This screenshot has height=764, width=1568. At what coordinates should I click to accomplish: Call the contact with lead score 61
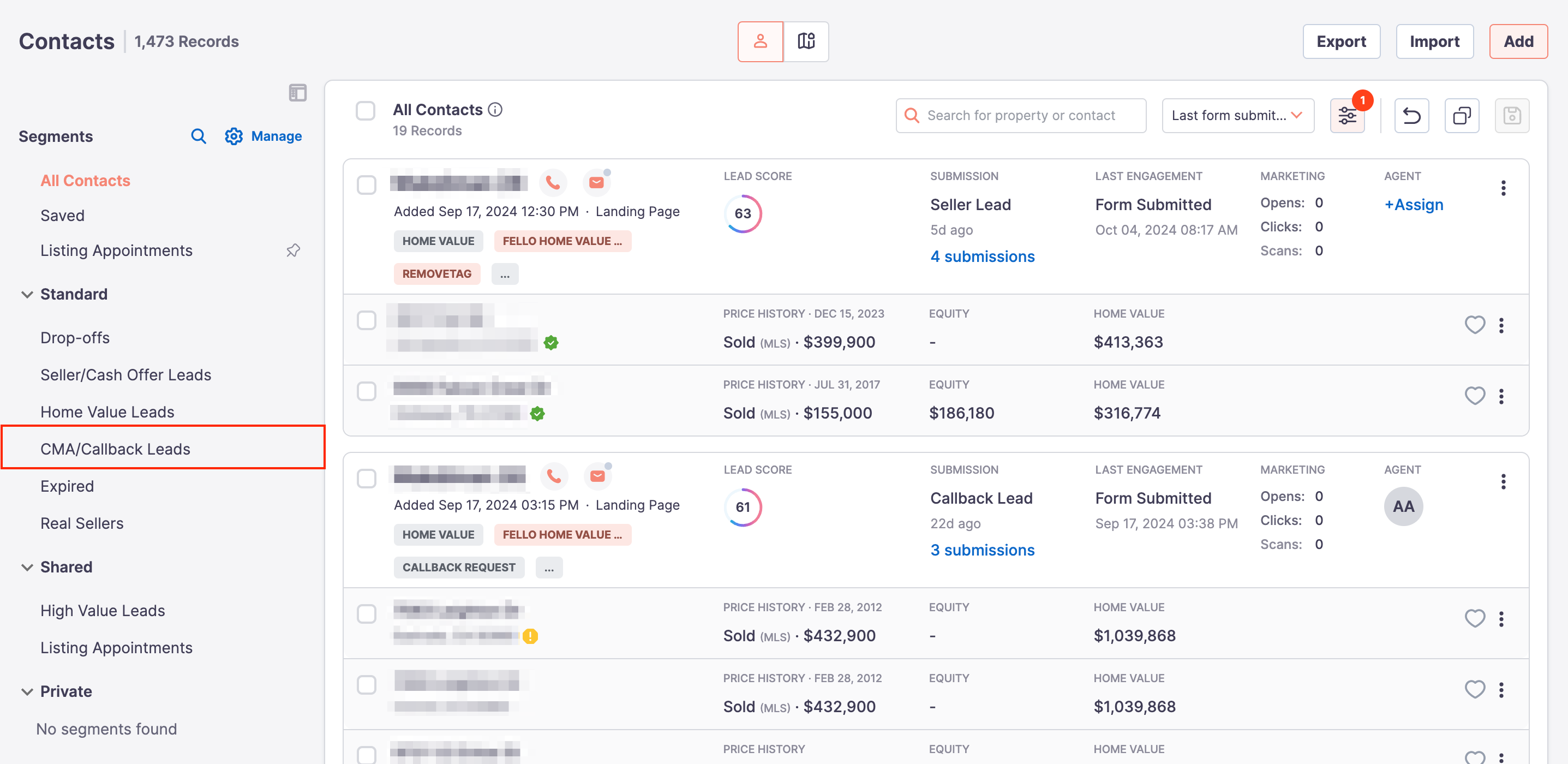(554, 475)
